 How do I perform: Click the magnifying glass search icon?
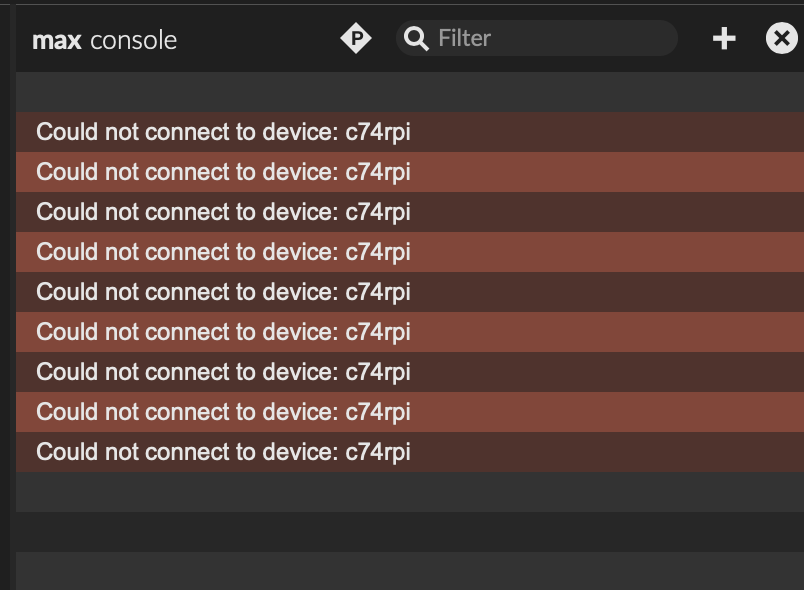(417, 39)
